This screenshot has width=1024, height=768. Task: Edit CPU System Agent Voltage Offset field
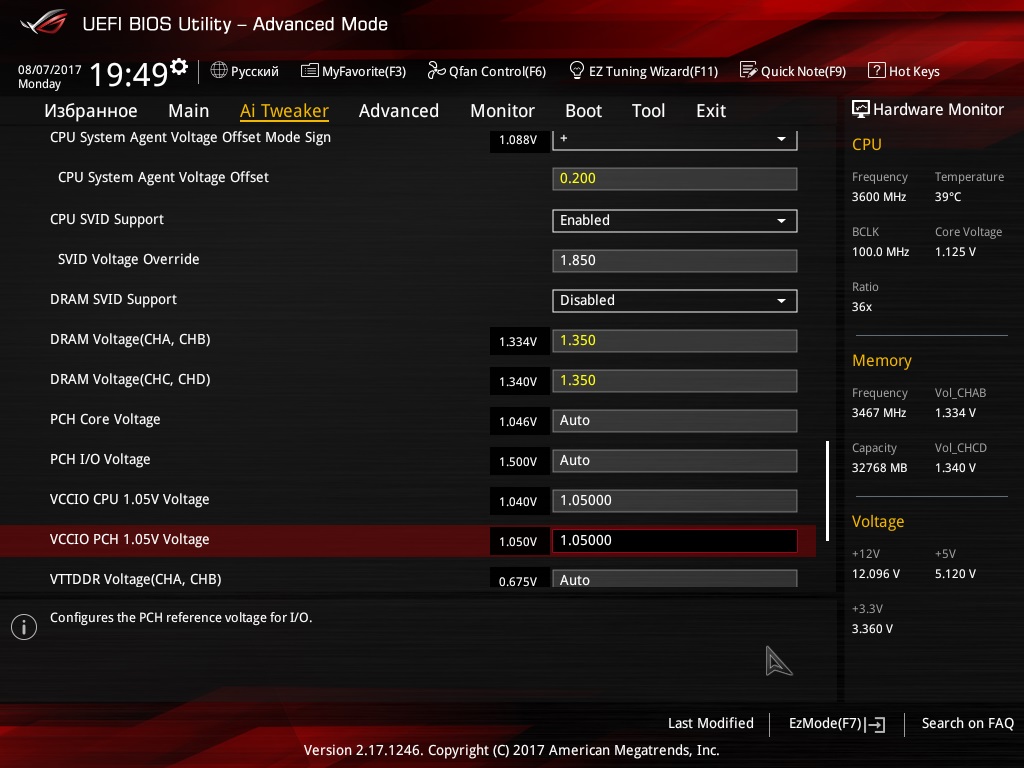pos(675,178)
